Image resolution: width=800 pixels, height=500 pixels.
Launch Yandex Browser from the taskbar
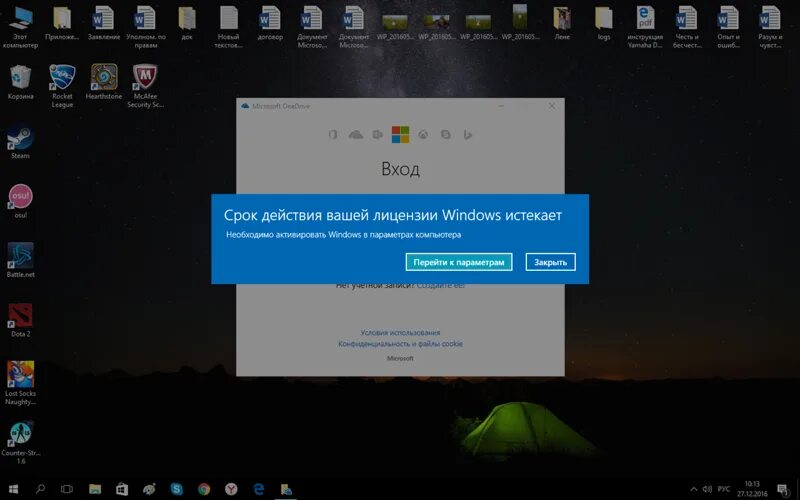[x=231, y=489]
